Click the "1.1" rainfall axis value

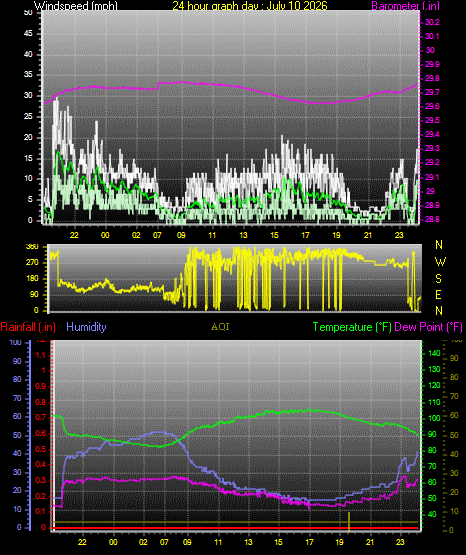pyautogui.click(x=41, y=355)
